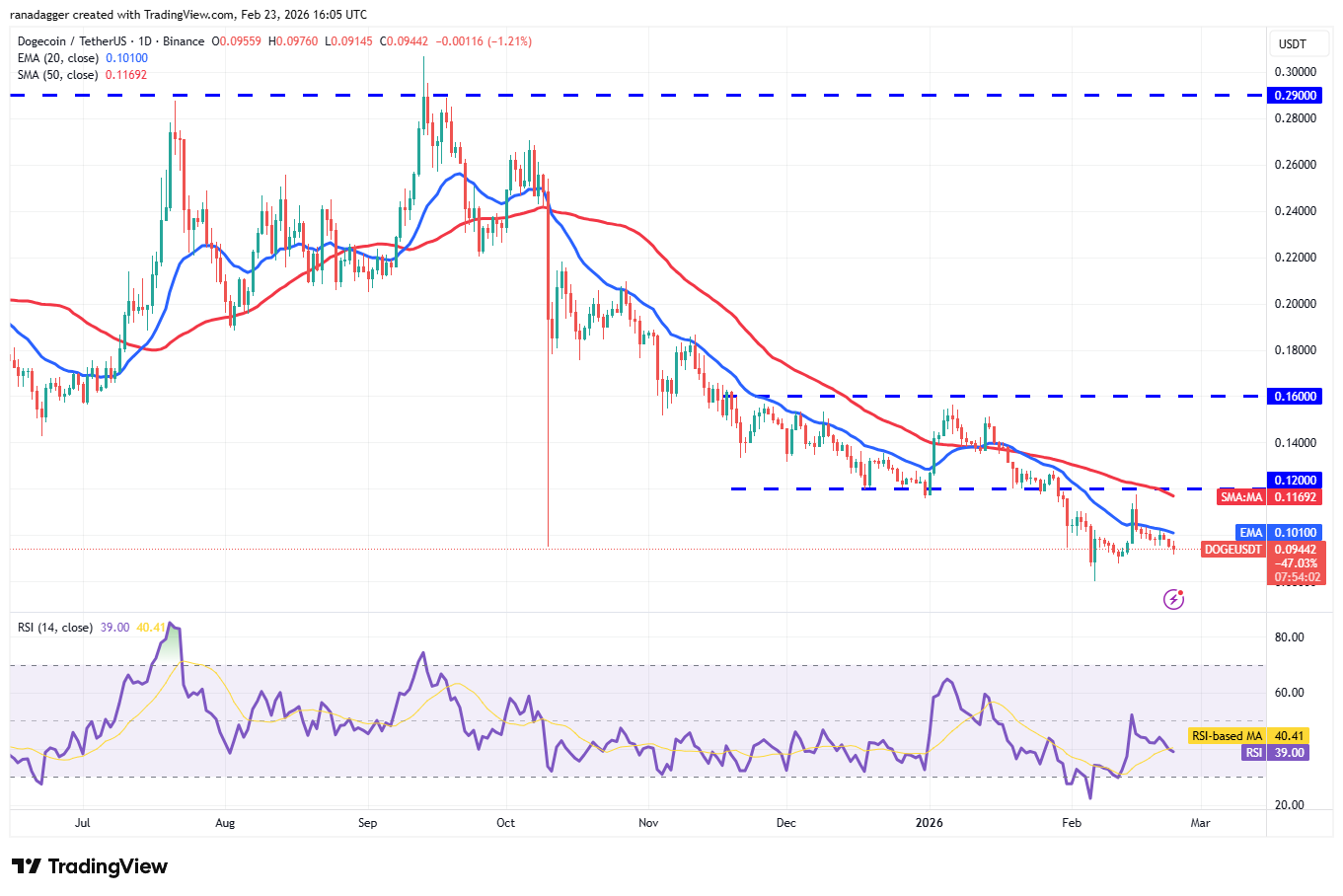Click the red notification dot on the lightning icon
This screenshot has width=1343, height=896.
click(1181, 592)
